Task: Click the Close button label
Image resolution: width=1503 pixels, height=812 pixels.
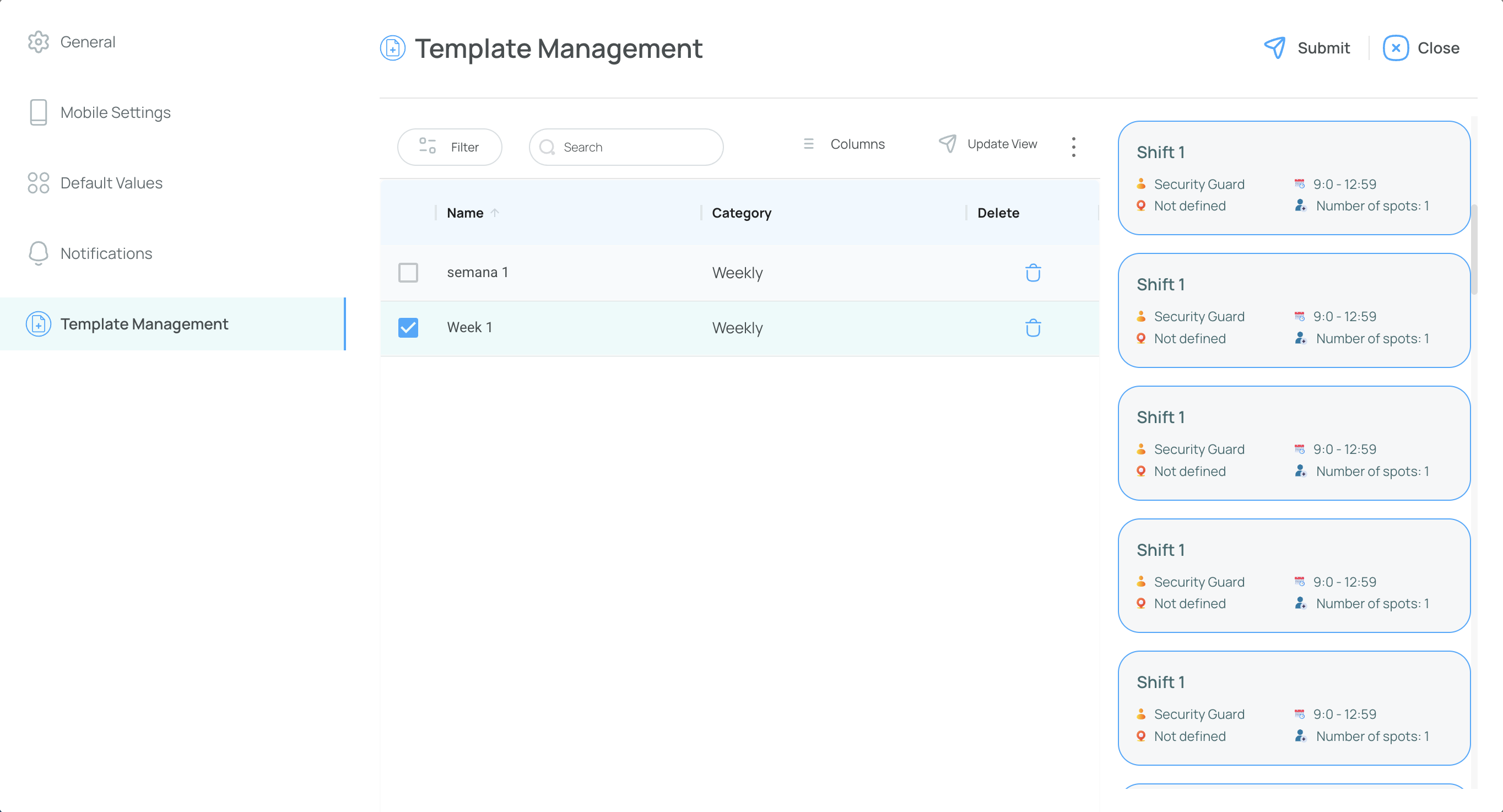Action: (1439, 48)
